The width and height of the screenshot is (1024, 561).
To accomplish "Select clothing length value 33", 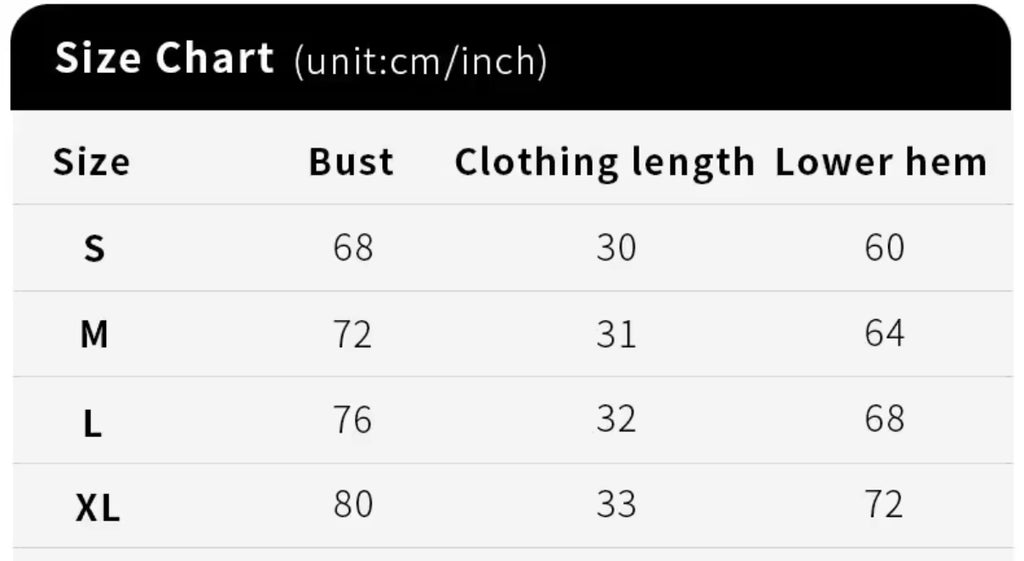I will [x=616, y=505].
